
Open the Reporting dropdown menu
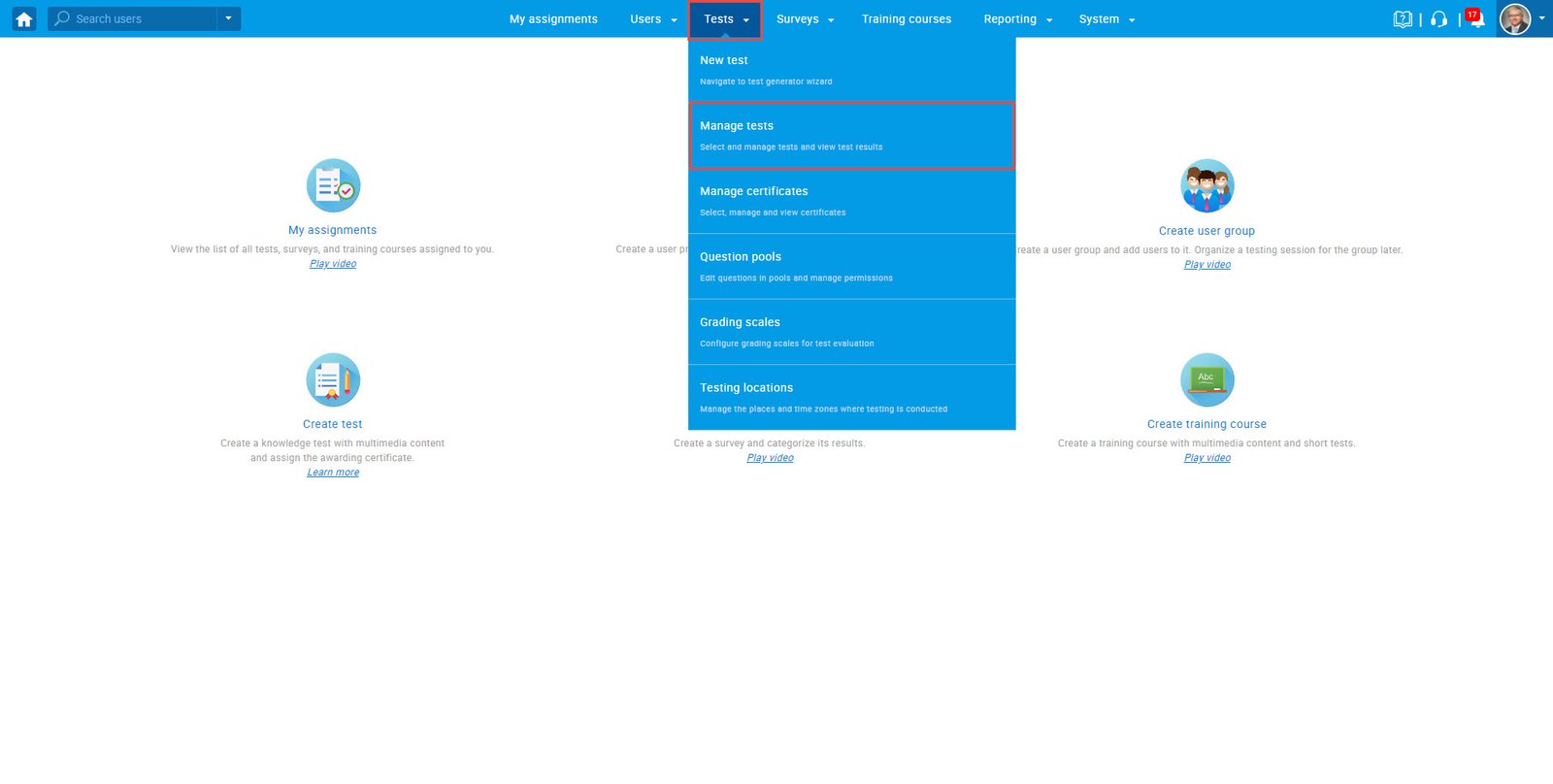[1017, 18]
